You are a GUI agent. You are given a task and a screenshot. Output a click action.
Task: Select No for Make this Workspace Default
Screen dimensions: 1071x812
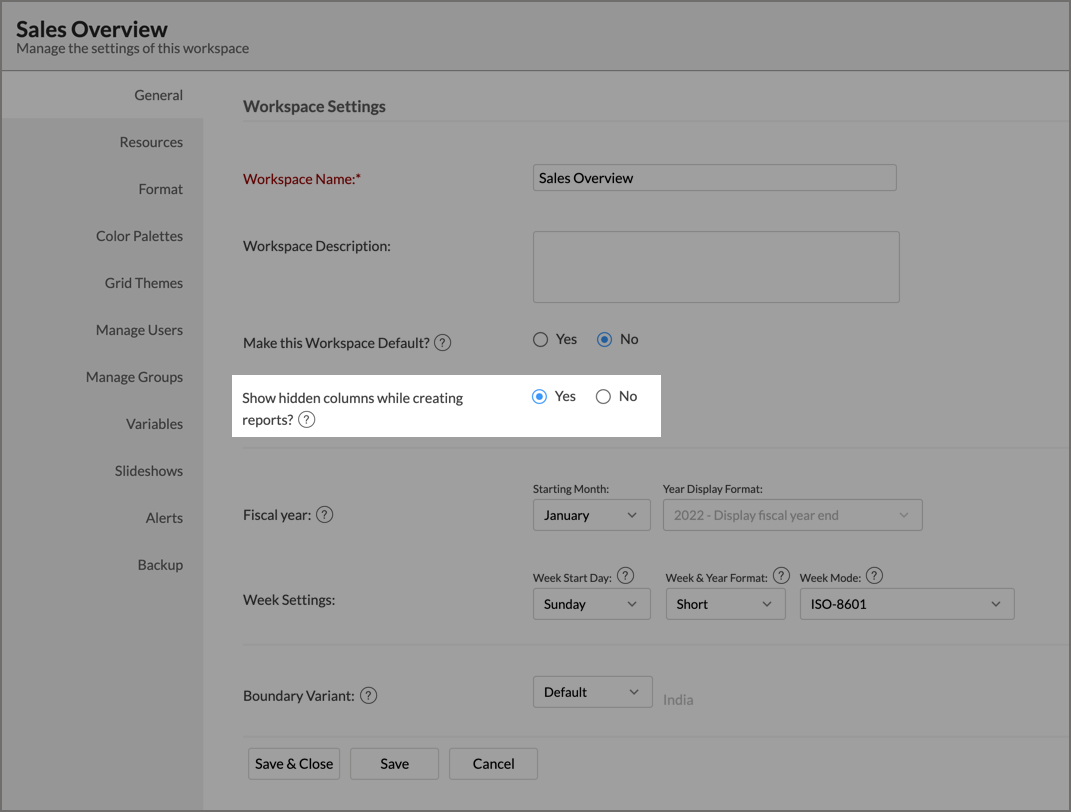(x=604, y=340)
